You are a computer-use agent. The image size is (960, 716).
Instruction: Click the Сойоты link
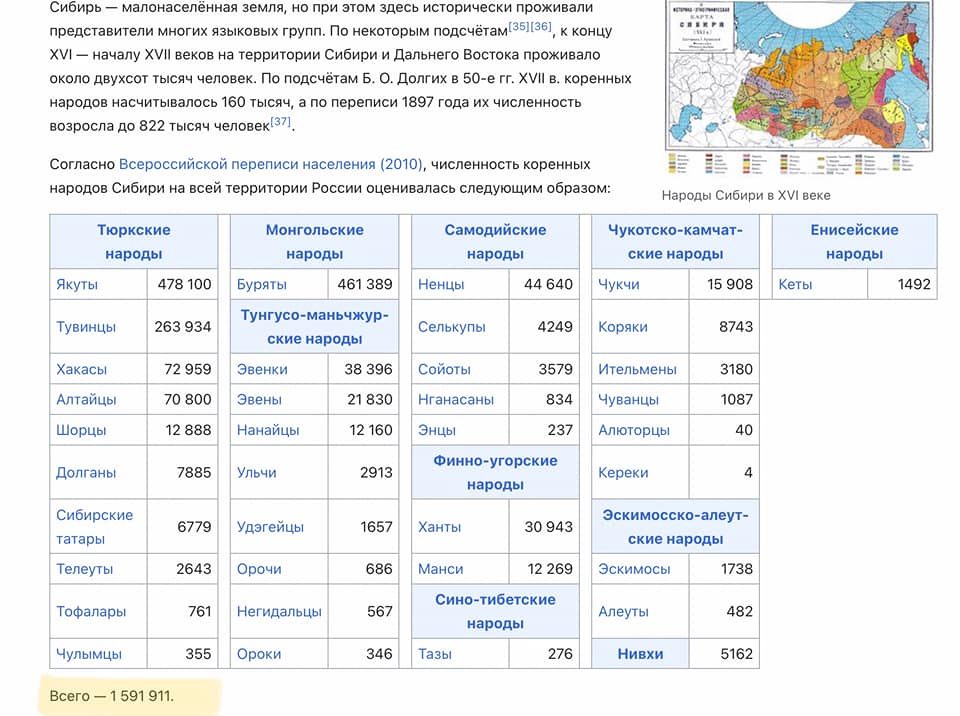point(444,369)
